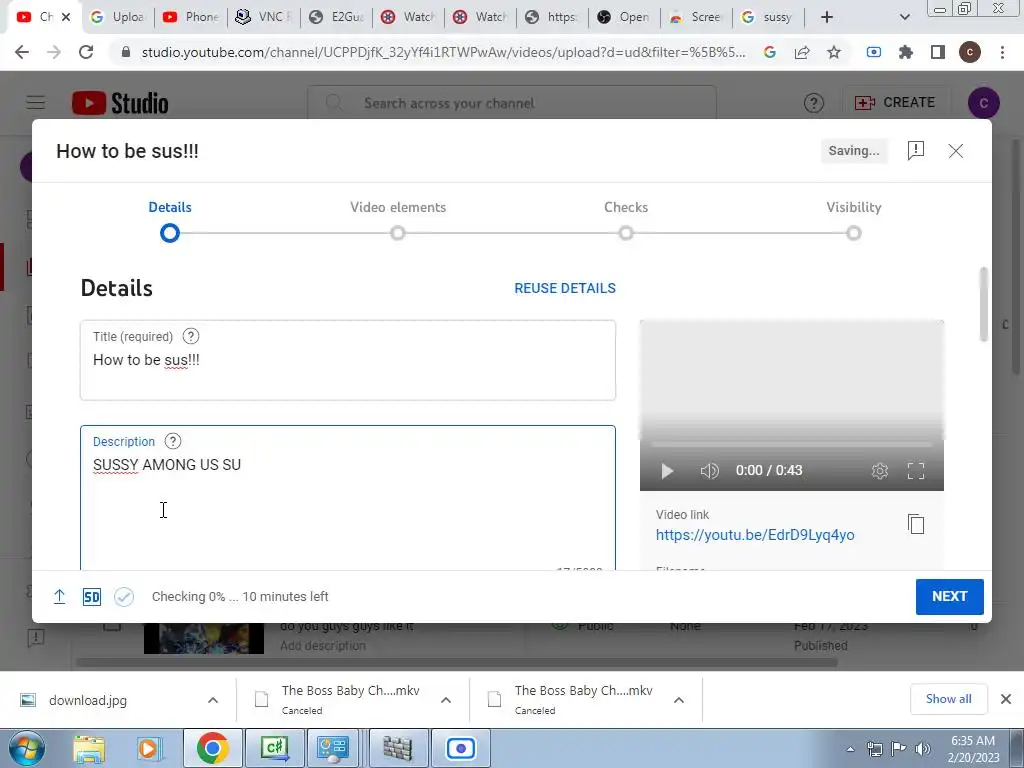Open the download.jpg downloaded file
Image resolution: width=1024 pixels, height=768 pixels.
pos(88,700)
